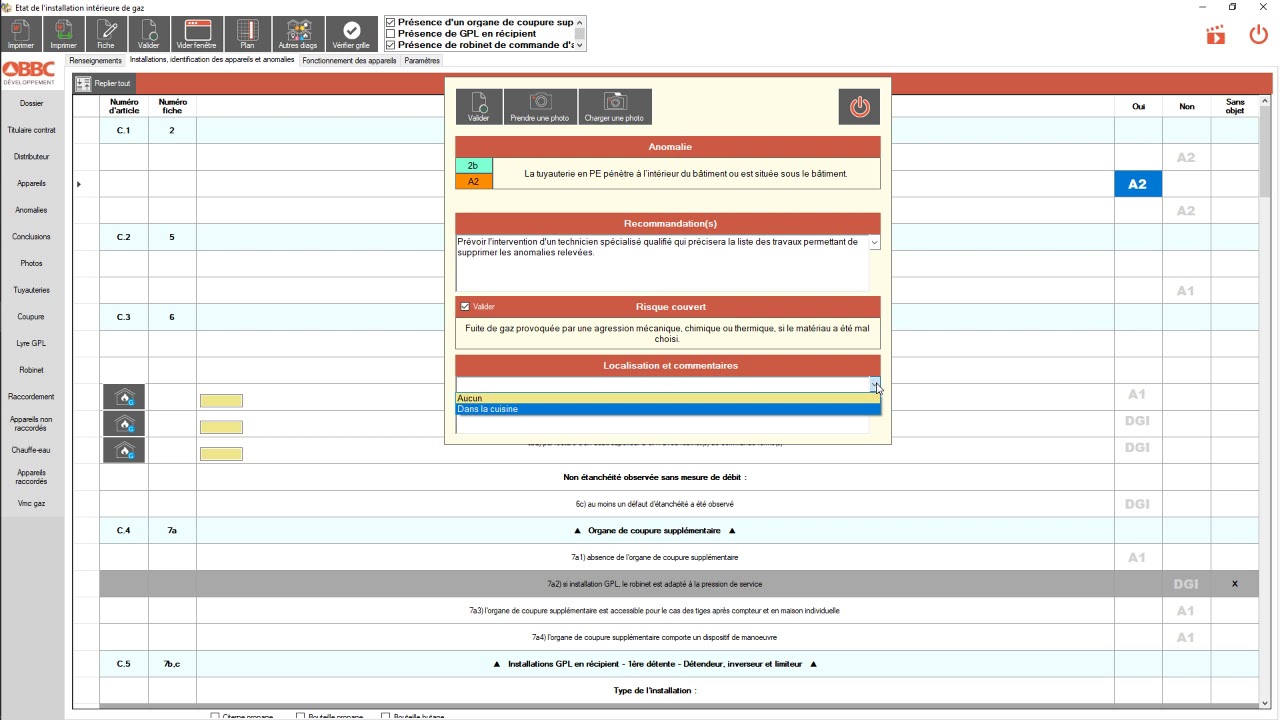The image size is (1280, 720).
Task: Click the 7b,c fiche number cell
Action: pos(172,664)
